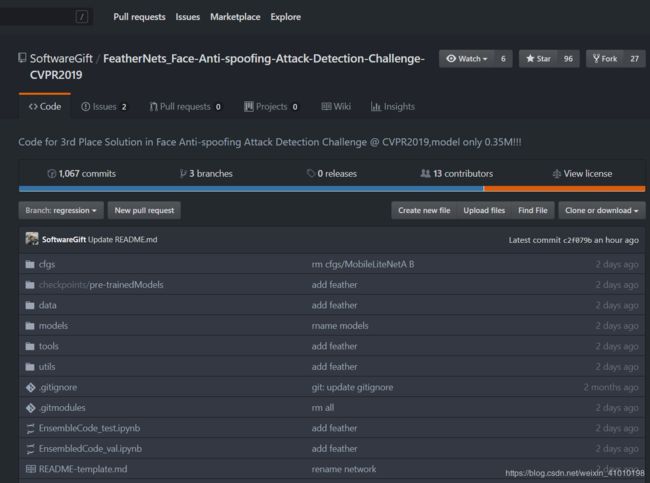Click the fork count 27

[634, 59]
